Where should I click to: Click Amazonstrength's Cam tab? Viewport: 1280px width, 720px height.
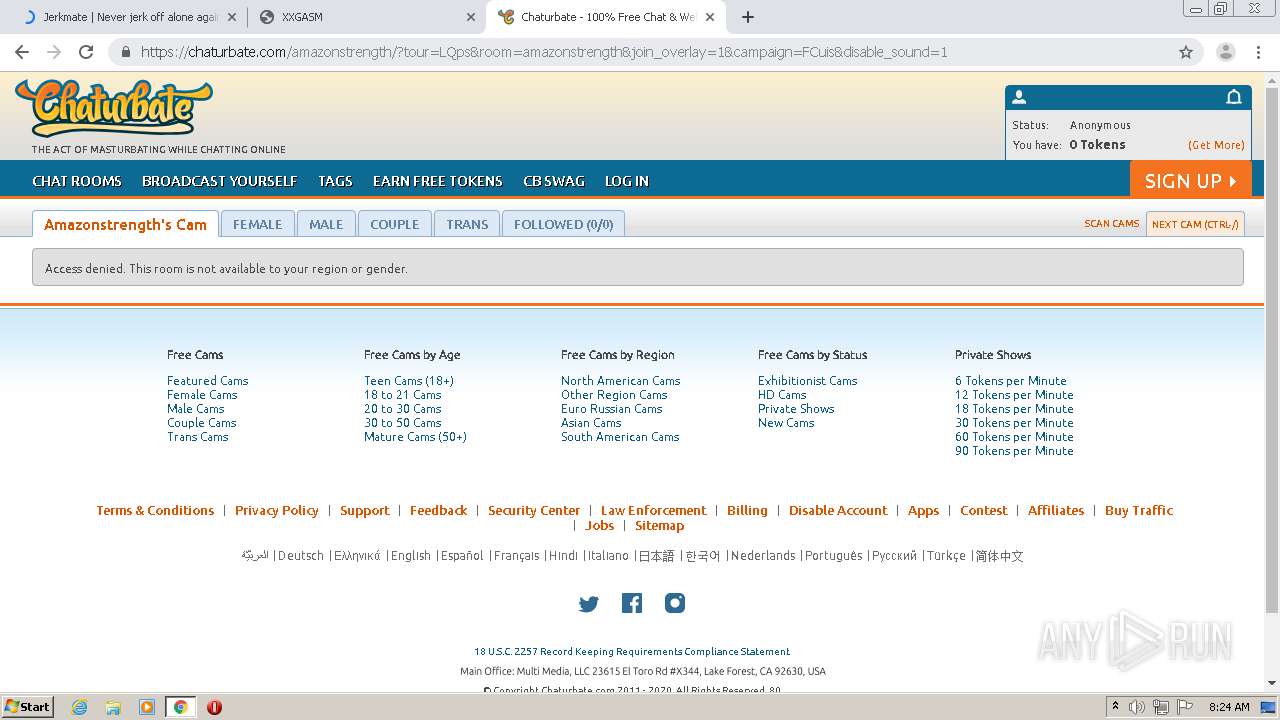point(125,224)
